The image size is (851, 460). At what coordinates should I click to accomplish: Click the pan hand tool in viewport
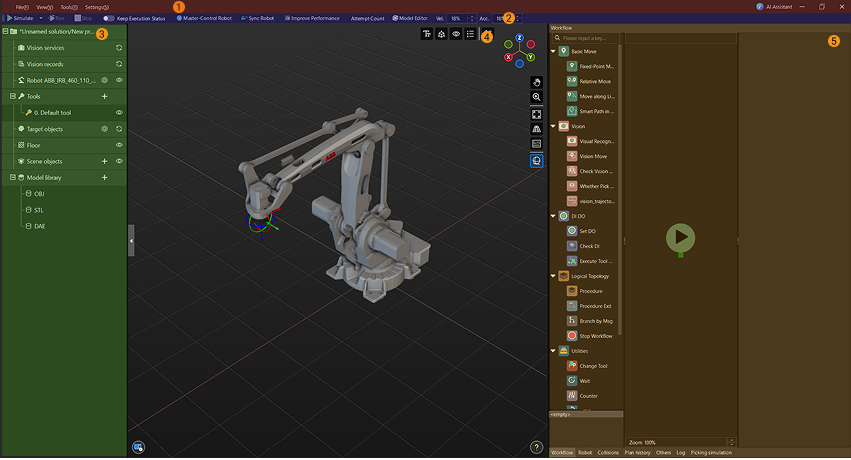point(537,81)
